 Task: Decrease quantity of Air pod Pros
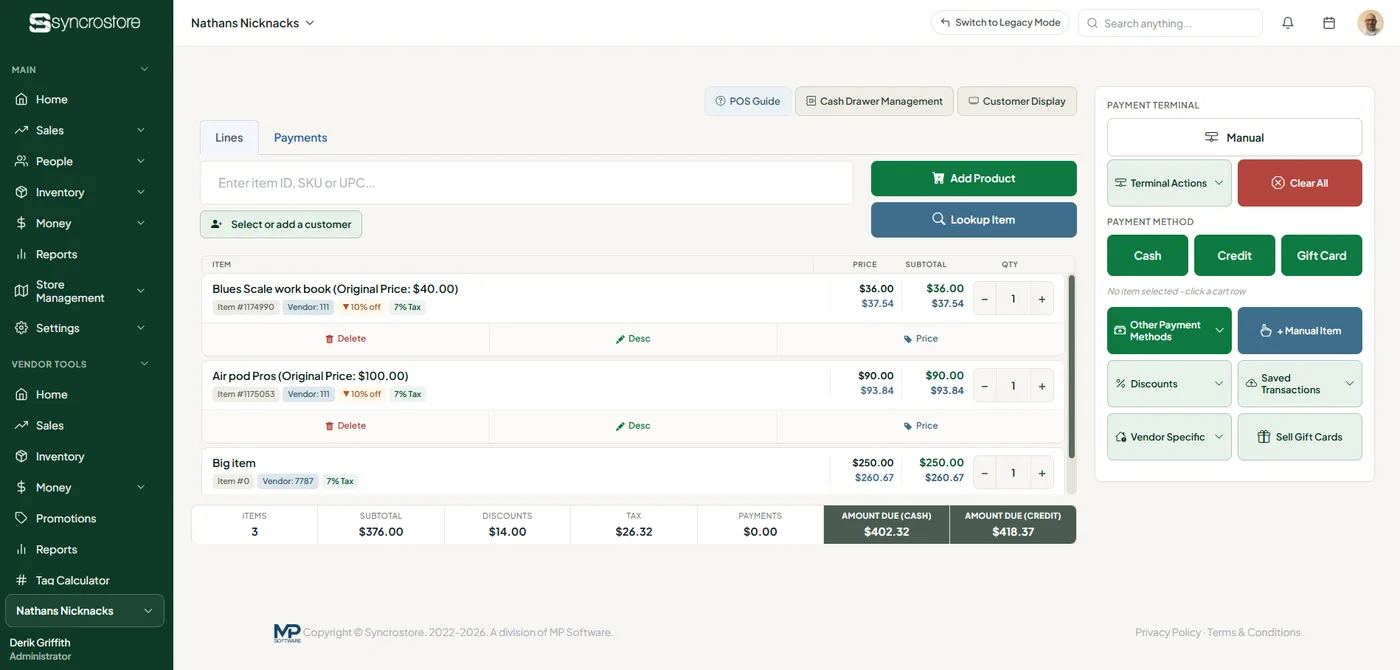click(x=985, y=386)
